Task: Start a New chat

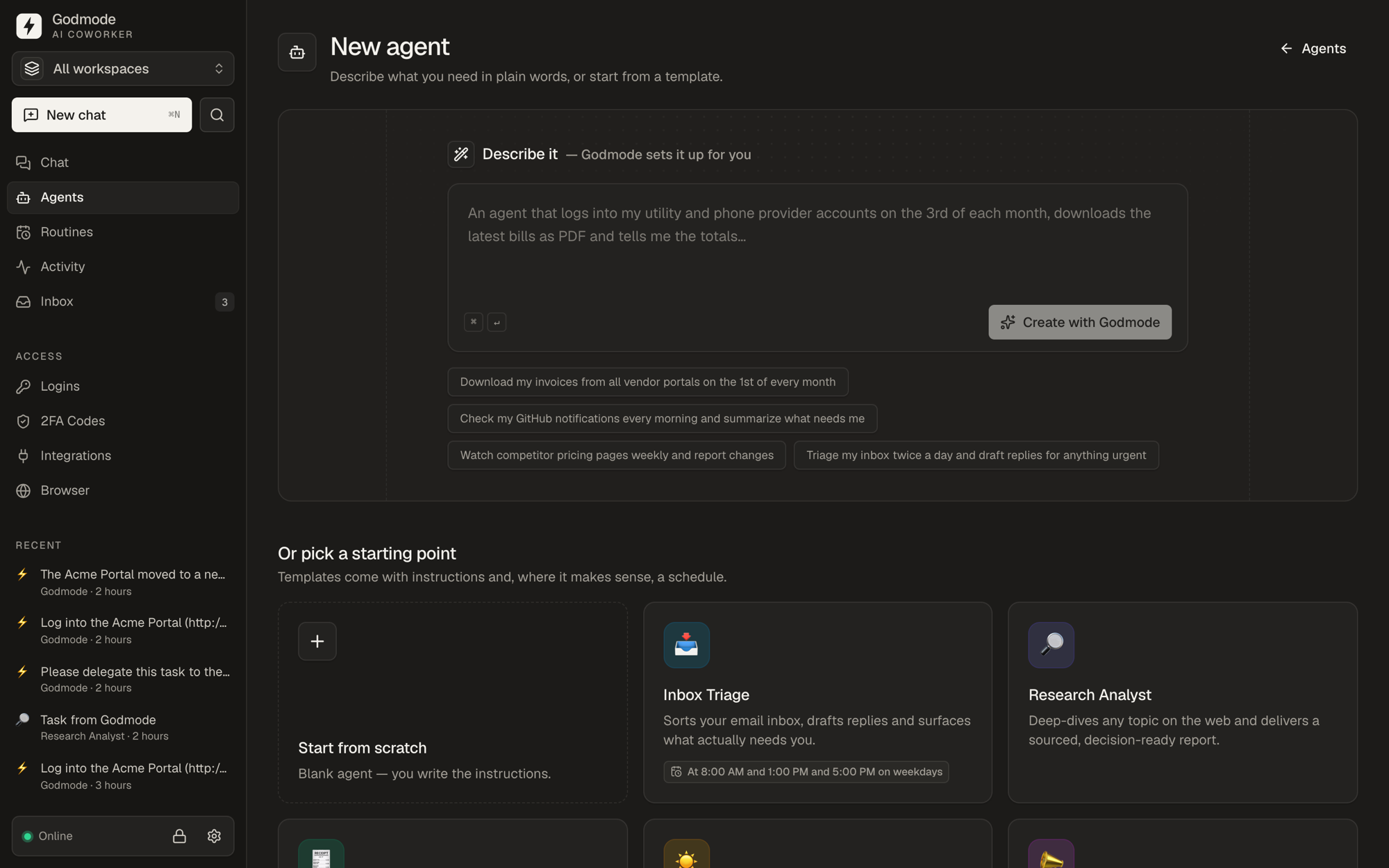Action: pyautogui.click(x=101, y=115)
